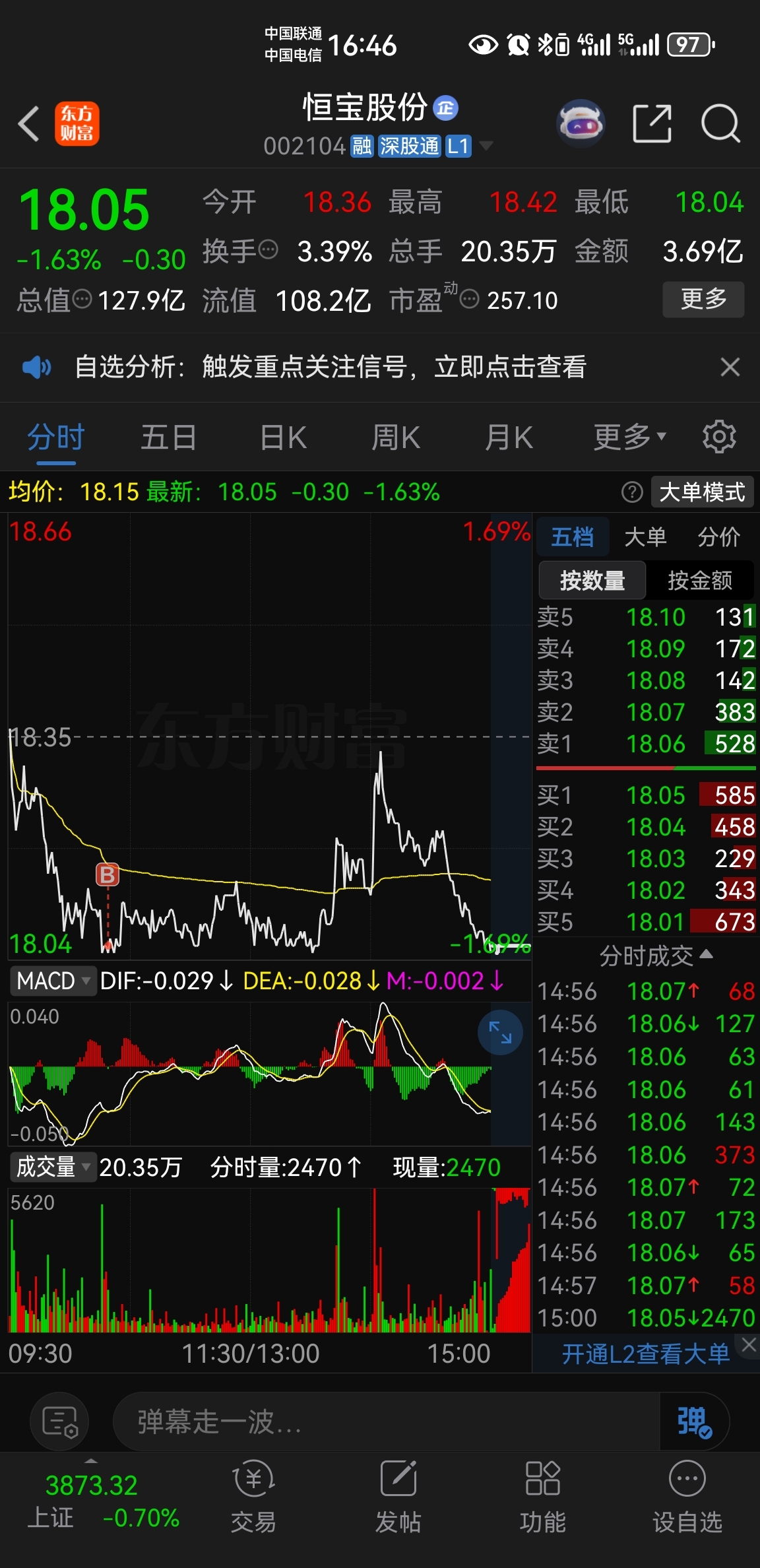Open the AI robot assistant avatar
Image resolution: width=760 pixels, height=1568 pixels.
(581, 123)
